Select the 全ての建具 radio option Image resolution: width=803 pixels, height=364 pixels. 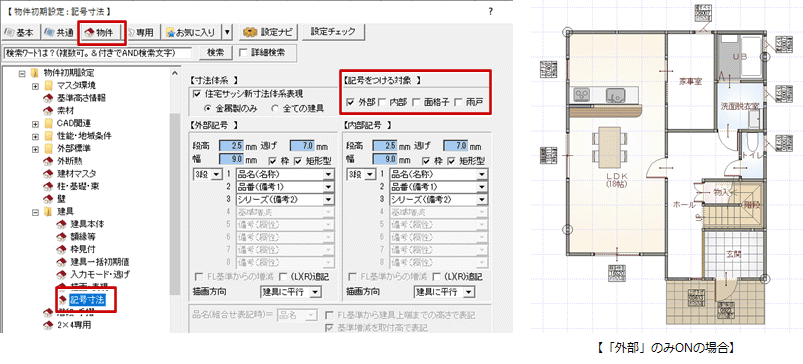[x=275, y=108]
